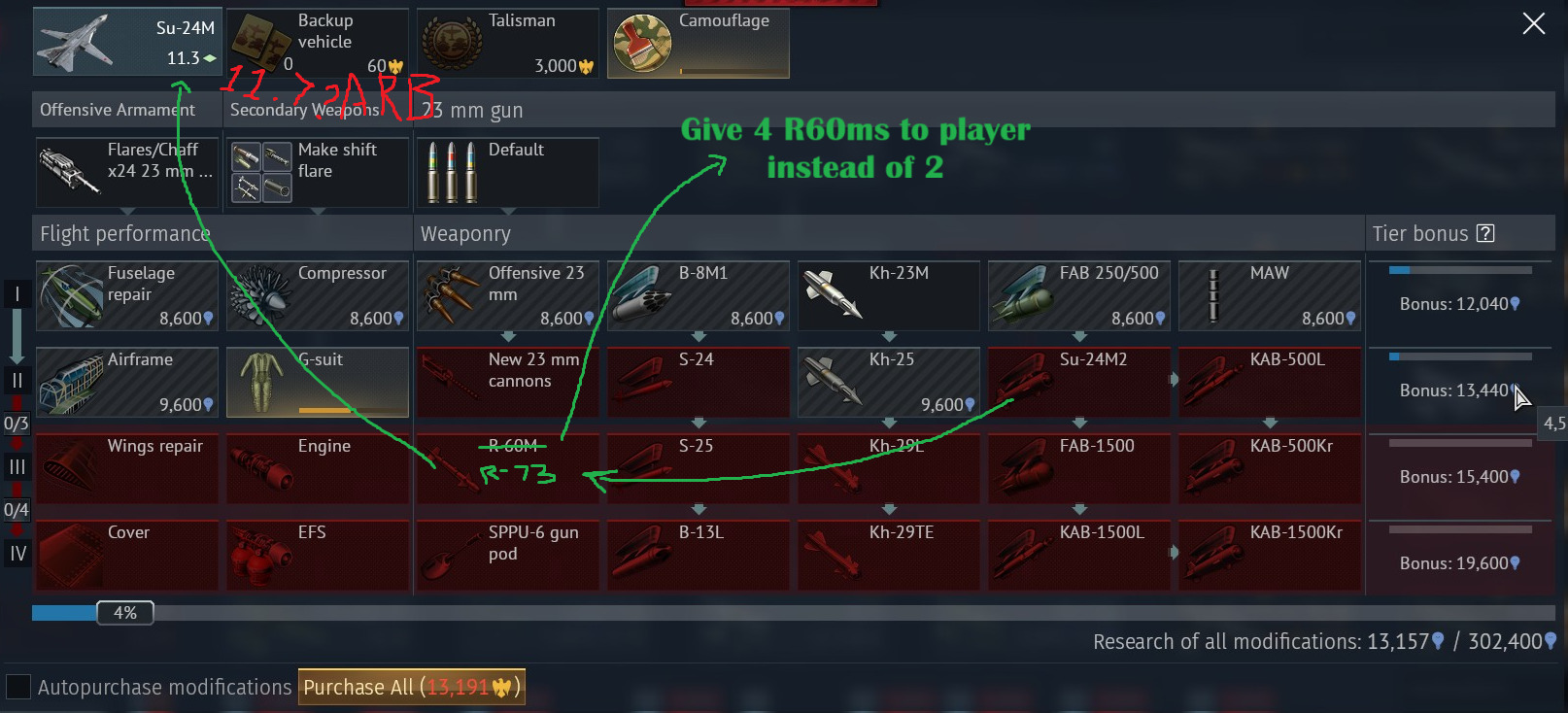
Task: Open the Tier bonus help question mark
Action: (x=1484, y=233)
